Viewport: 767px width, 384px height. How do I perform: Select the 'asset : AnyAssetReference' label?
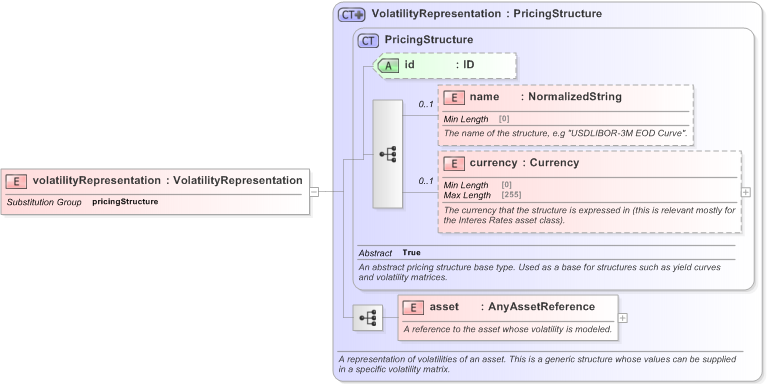(512, 307)
